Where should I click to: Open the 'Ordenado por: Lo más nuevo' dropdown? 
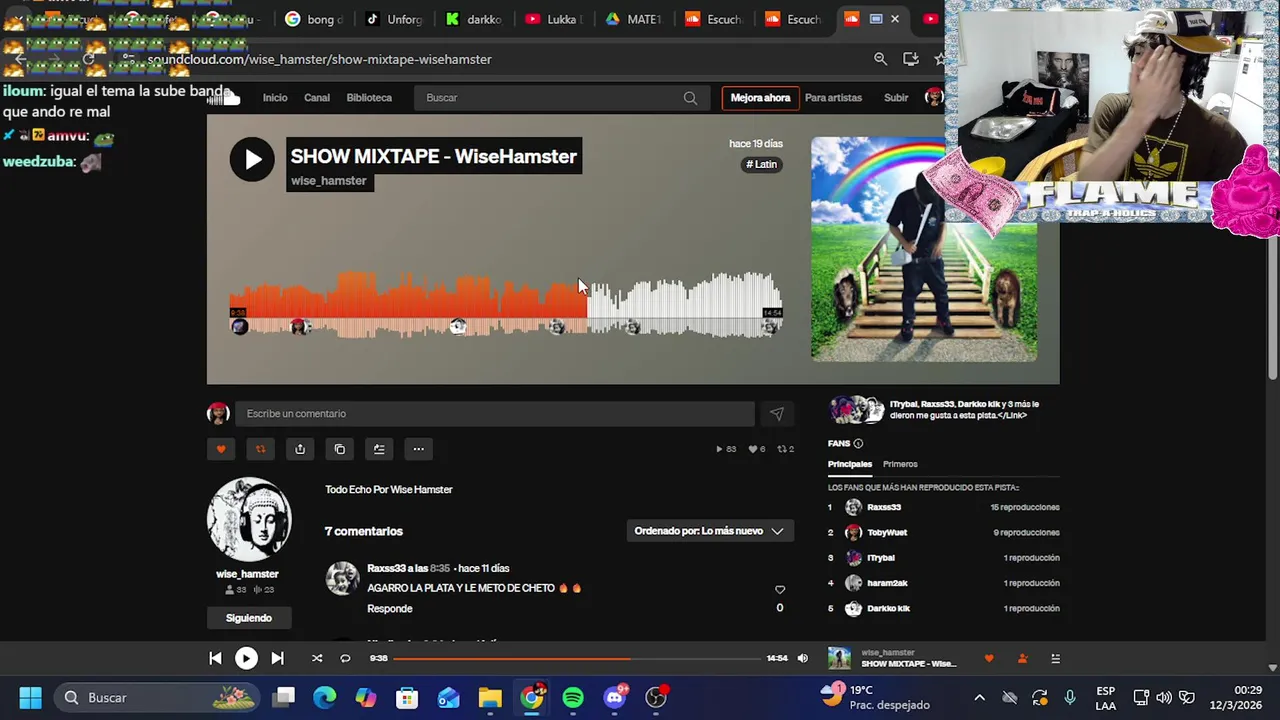point(709,531)
